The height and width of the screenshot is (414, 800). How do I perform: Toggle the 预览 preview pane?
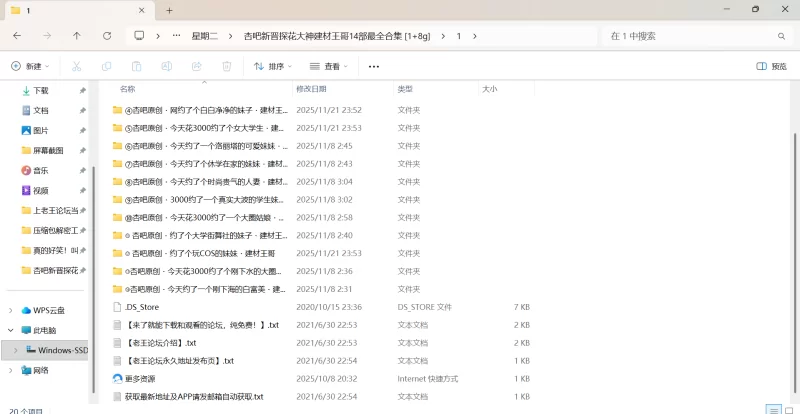[x=771, y=67]
